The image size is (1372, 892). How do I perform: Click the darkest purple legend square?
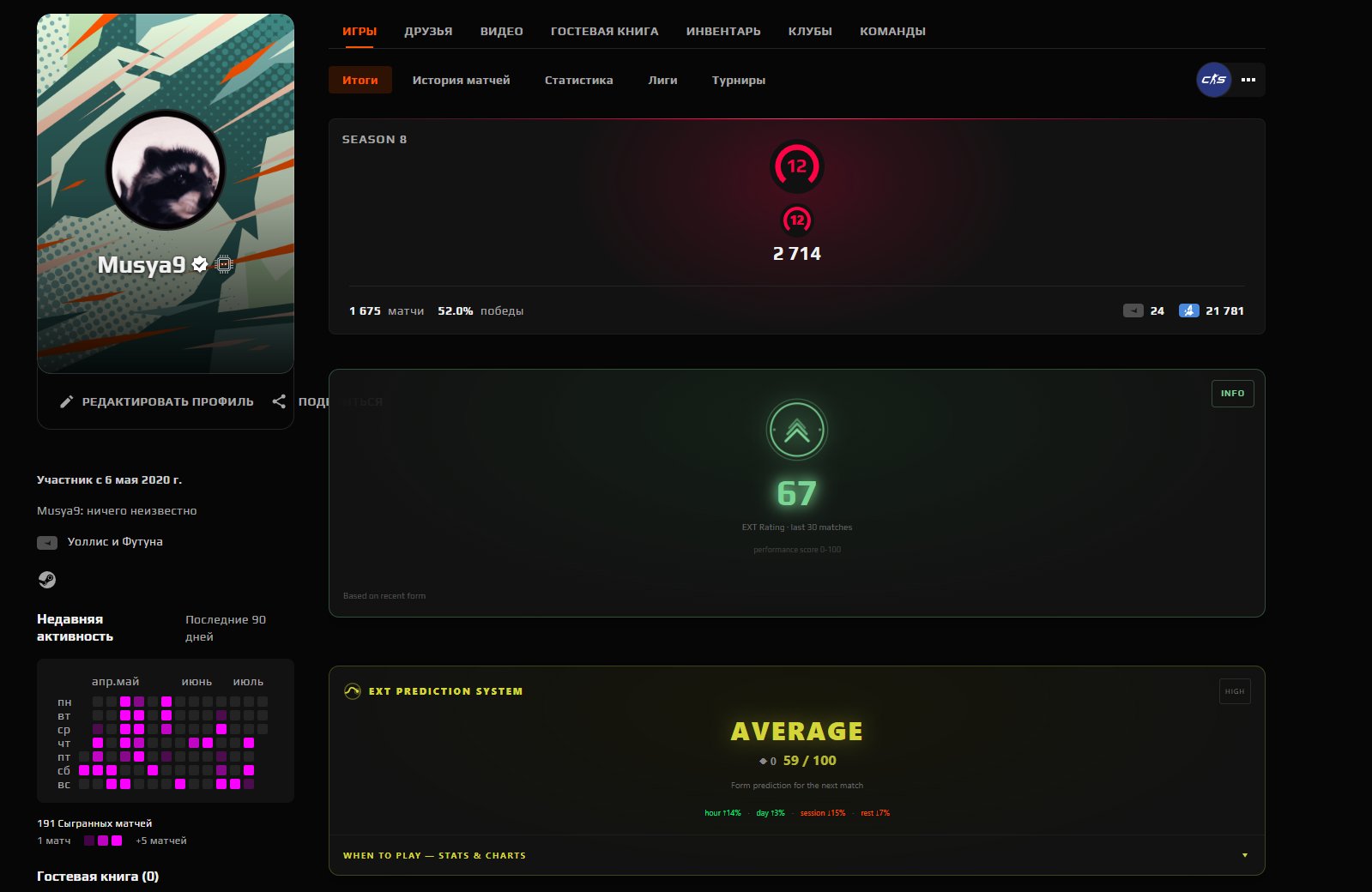click(x=89, y=841)
